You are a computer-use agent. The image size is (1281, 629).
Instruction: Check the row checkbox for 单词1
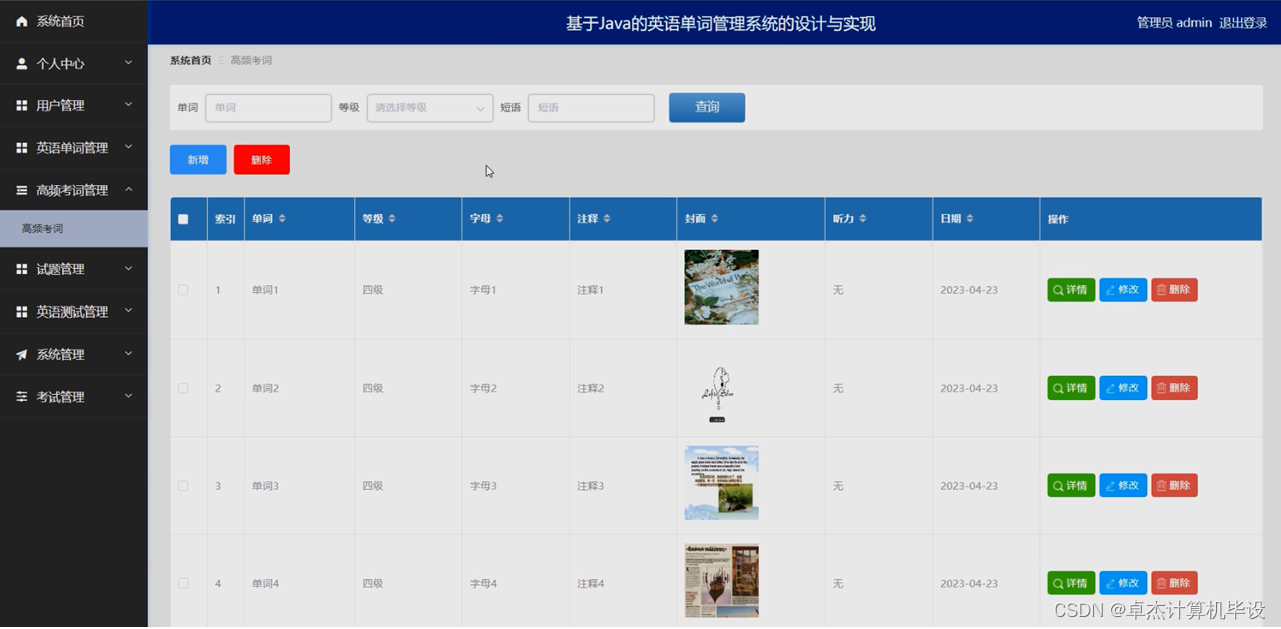coord(183,290)
